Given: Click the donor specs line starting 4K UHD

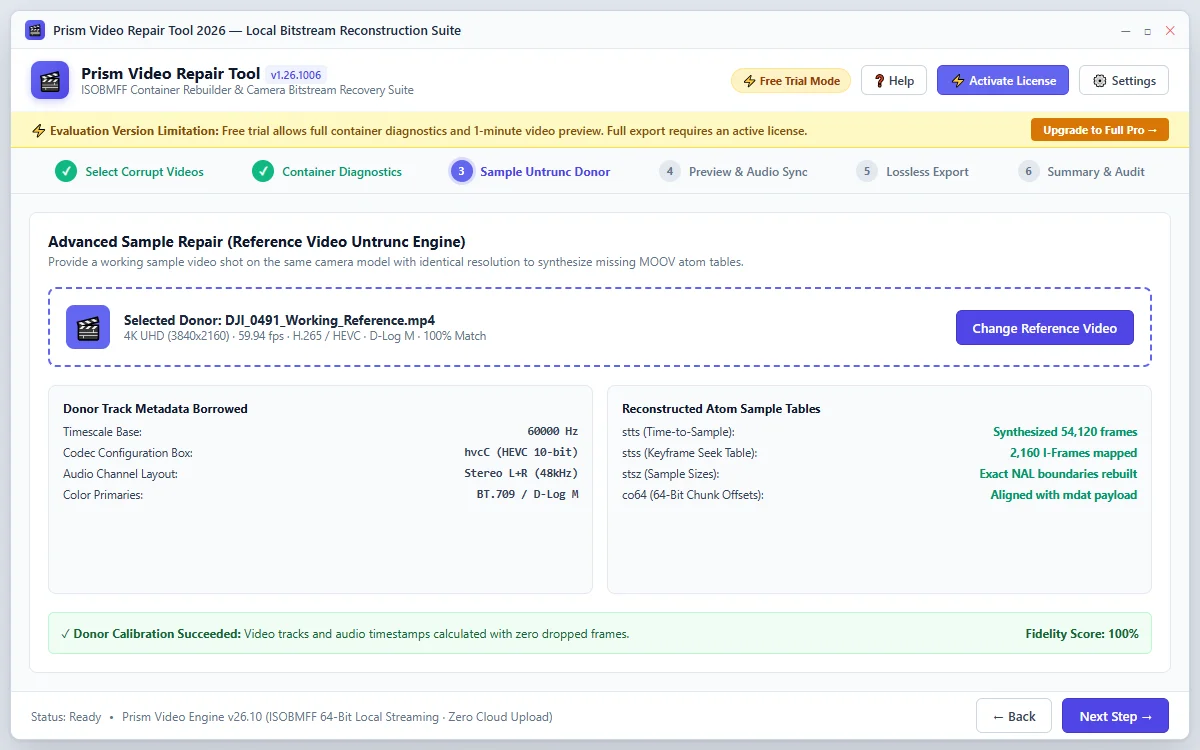Looking at the screenshot, I should coord(305,336).
